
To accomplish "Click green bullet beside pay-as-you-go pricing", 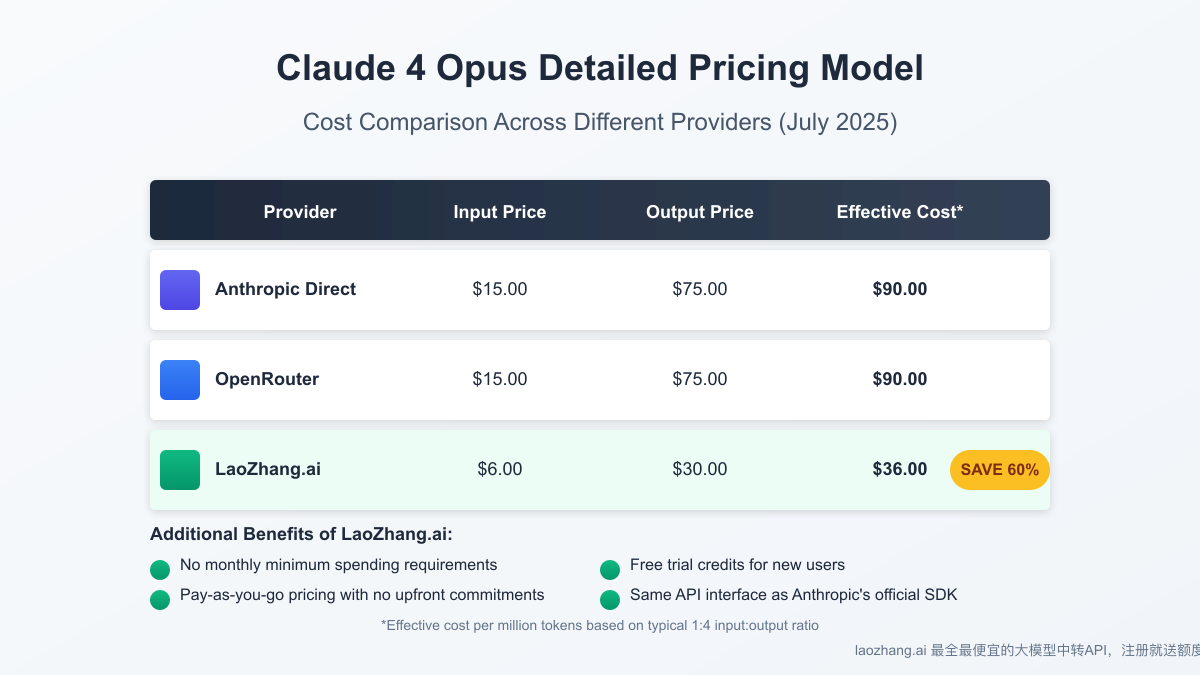I will coord(160,600).
